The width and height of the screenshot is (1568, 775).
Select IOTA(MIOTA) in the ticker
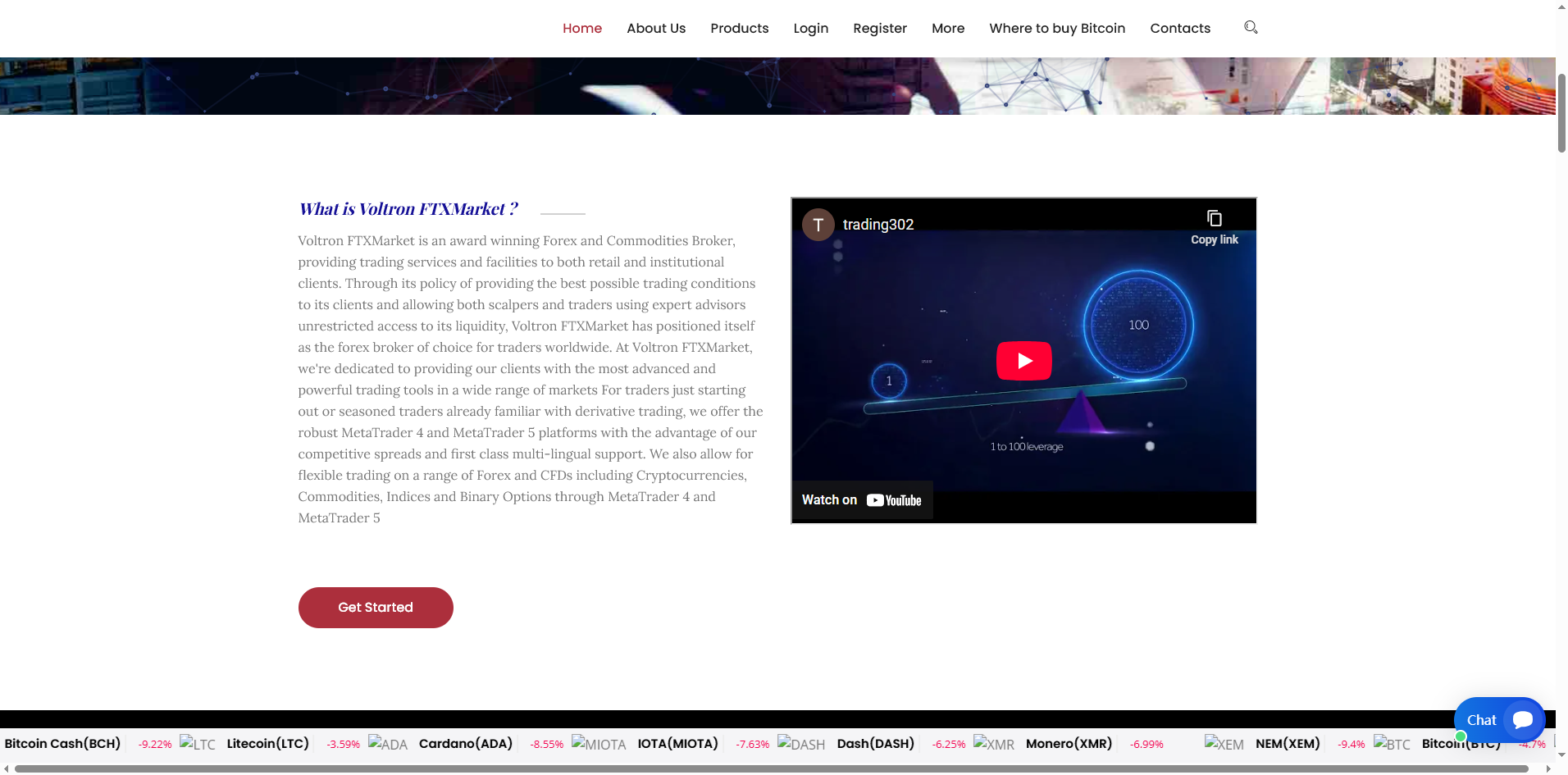[x=678, y=744]
